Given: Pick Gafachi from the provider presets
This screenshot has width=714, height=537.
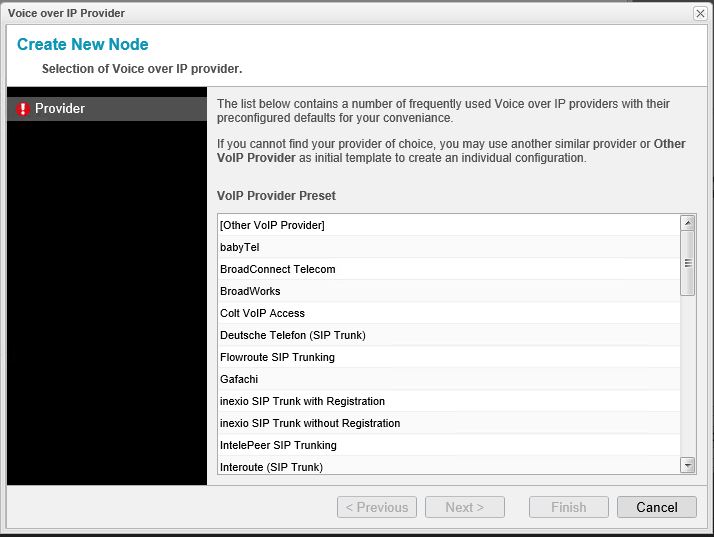Looking at the screenshot, I should (238, 379).
